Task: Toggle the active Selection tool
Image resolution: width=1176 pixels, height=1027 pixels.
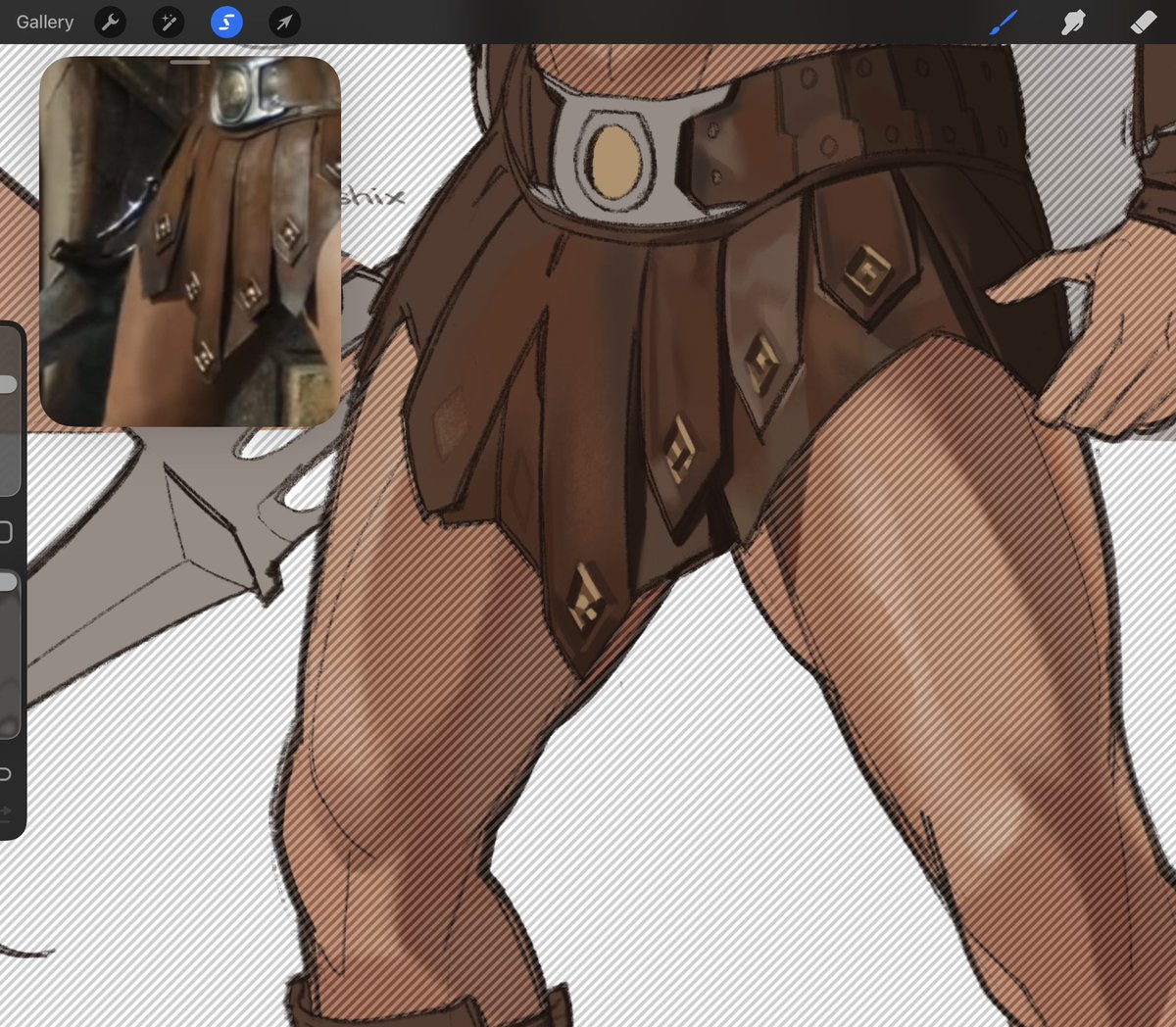Action: coord(226,22)
